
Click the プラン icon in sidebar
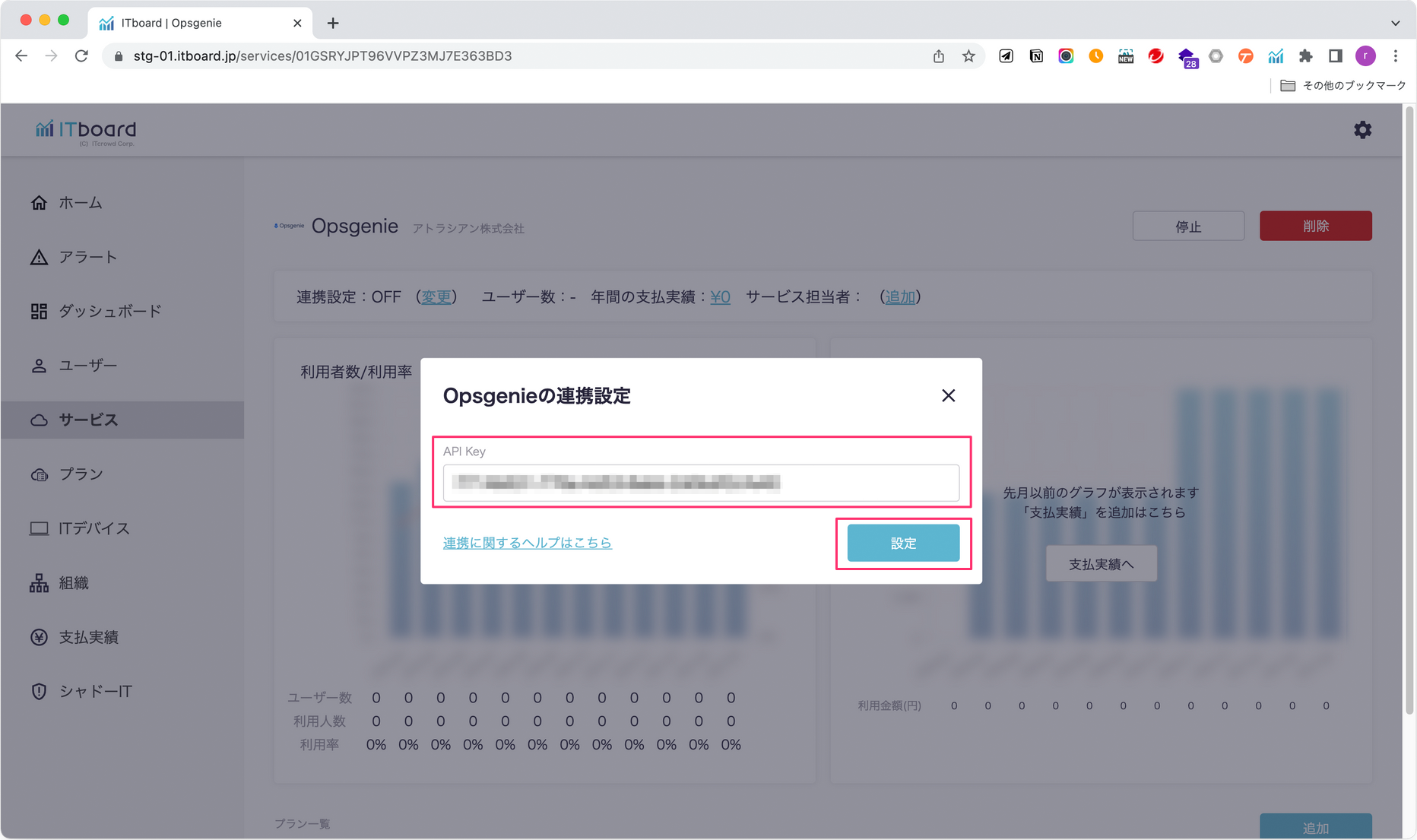(x=39, y=474)
